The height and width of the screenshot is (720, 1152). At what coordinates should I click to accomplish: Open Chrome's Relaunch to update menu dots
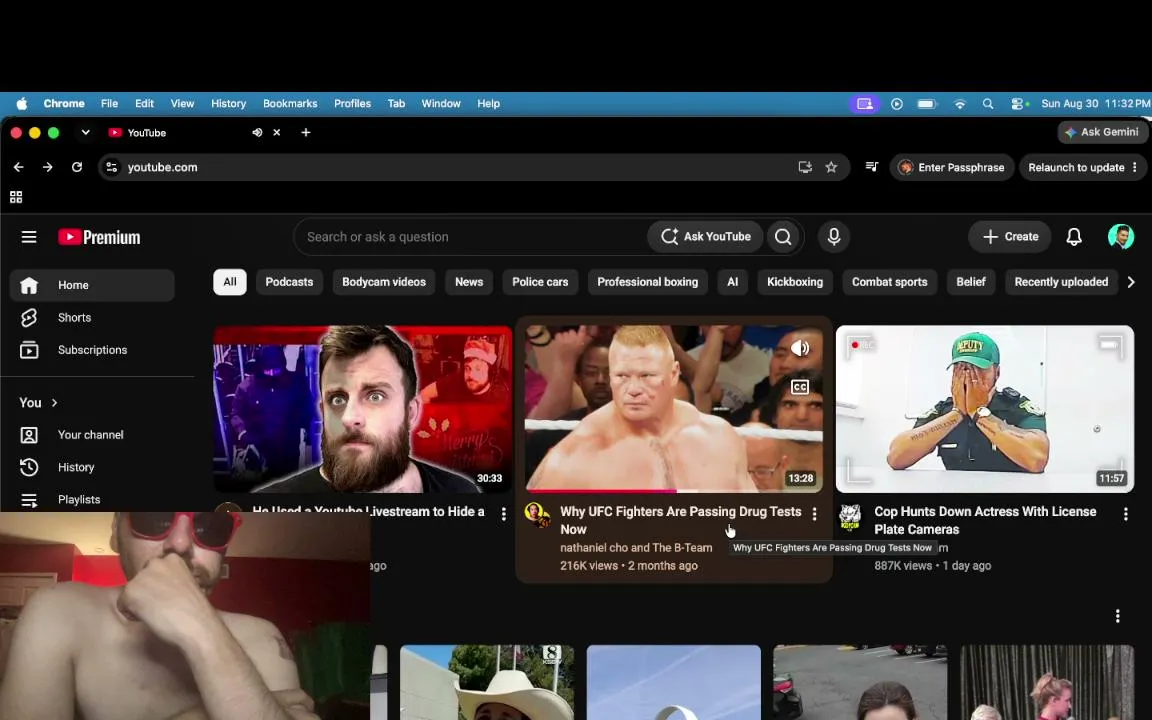click(1135, 168)
